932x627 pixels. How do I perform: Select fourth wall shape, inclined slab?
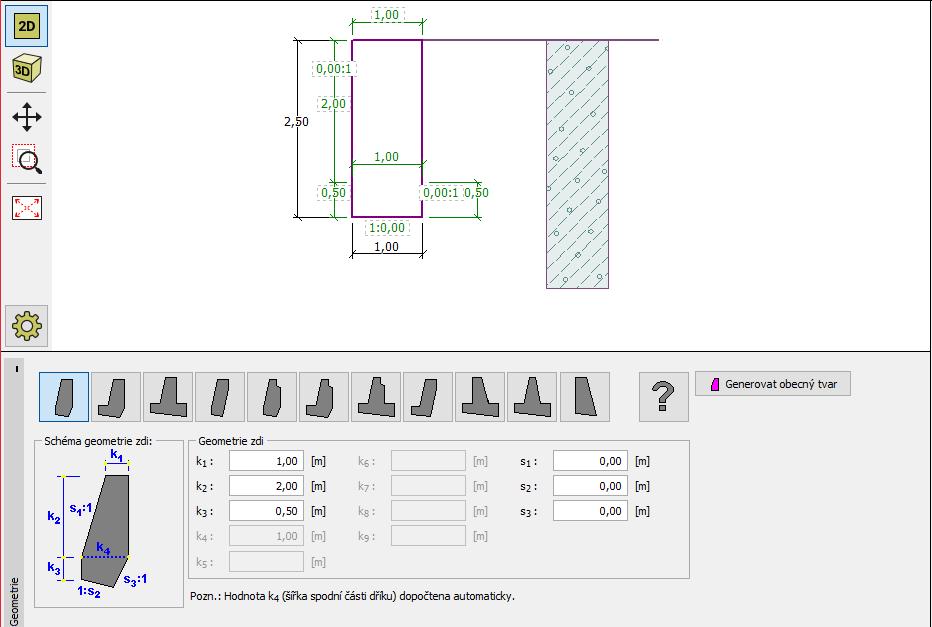coord(220,397)
